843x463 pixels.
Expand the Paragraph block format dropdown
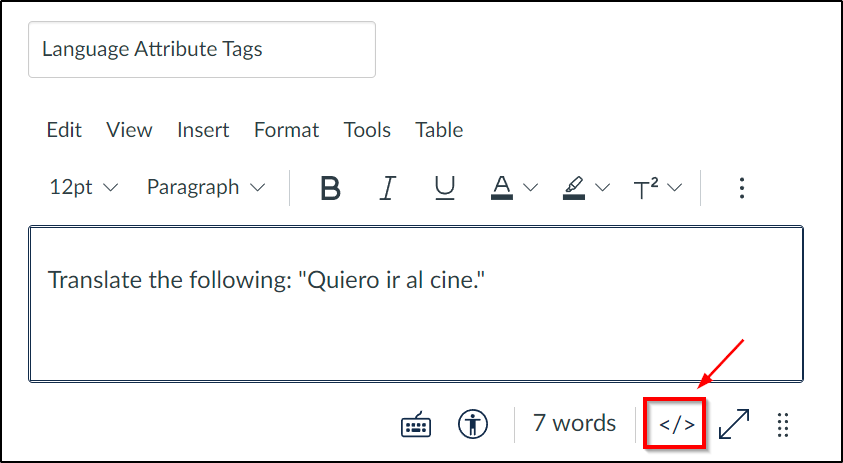point(206,187)
